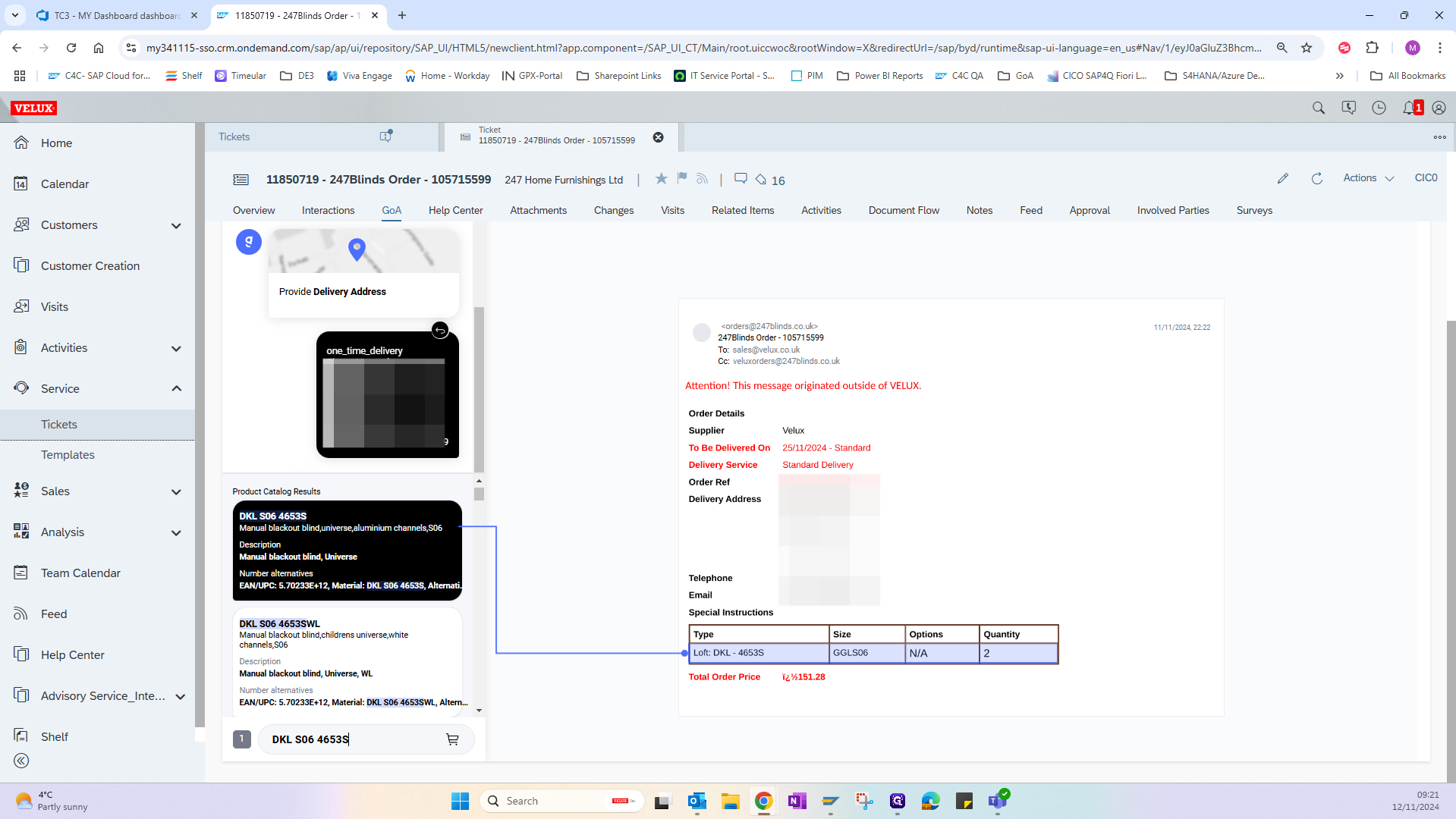Switch to the Involved Parties tab
1456x819 pixels.
pyautogui.click(x=1173, y=210)
